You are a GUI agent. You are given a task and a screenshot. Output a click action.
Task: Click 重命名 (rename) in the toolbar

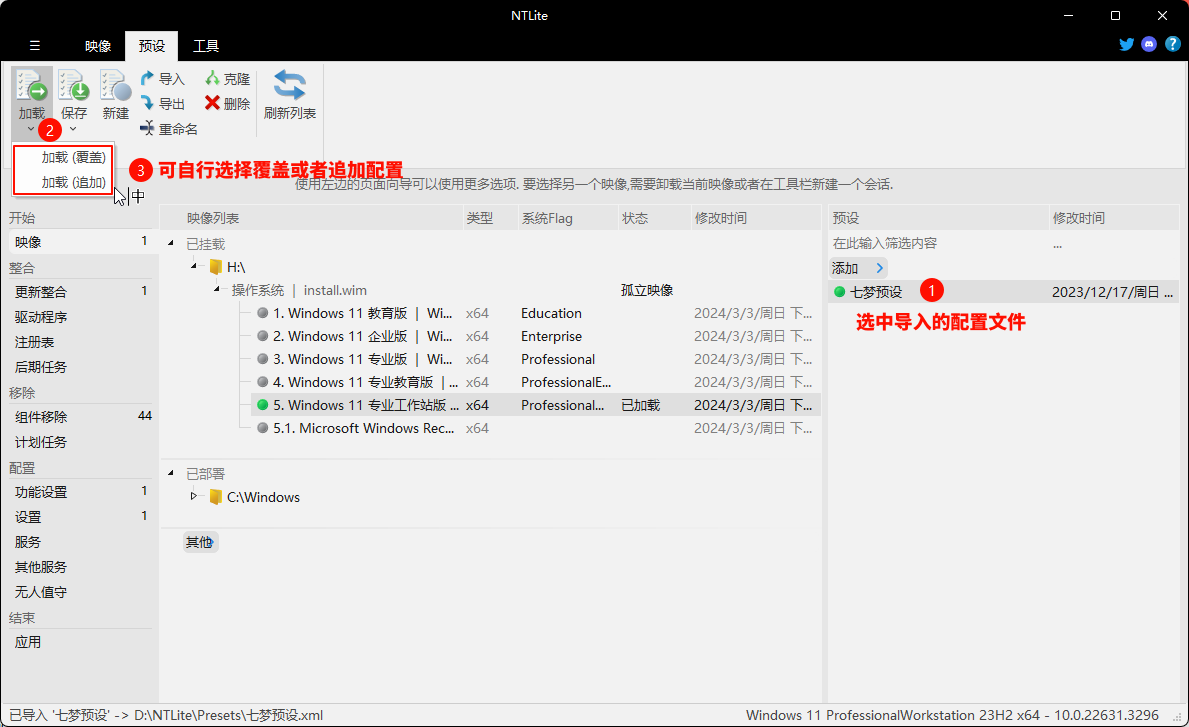pyautogui.click(x=168, y=128)
